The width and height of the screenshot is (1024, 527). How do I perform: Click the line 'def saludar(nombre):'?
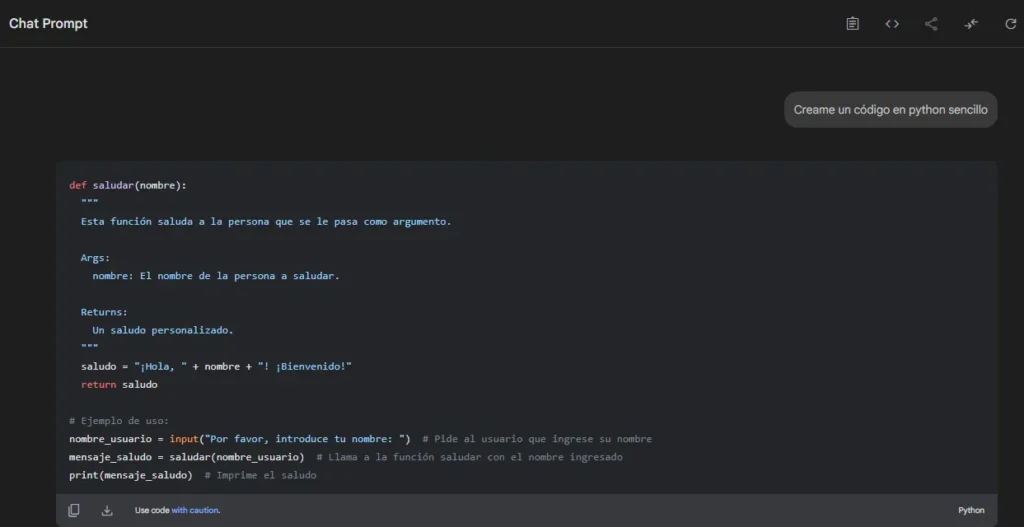[x=128, y=185]
